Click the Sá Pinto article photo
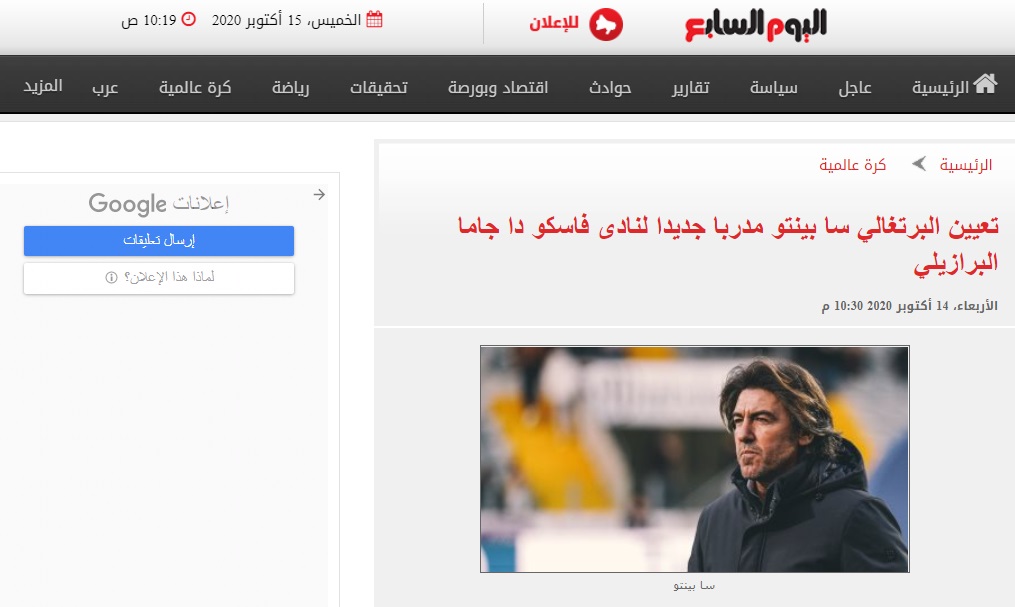Image resolution: width=1015 pixels, height=607 pixels. coord(694,459)
